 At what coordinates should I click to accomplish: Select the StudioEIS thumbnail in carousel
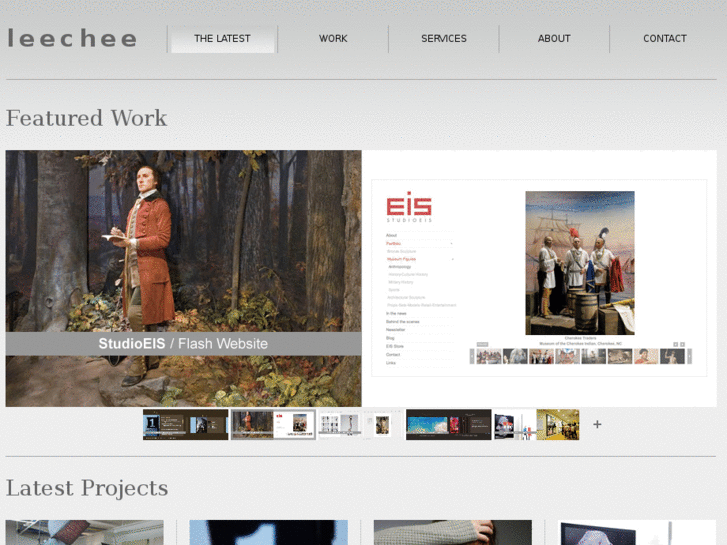pos(273,424)
